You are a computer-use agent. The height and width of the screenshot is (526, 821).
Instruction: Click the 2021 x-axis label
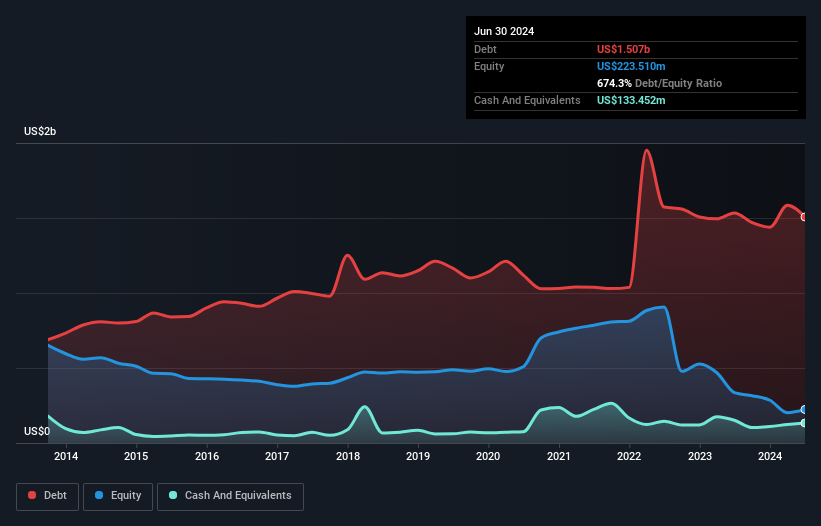[559, 456]
